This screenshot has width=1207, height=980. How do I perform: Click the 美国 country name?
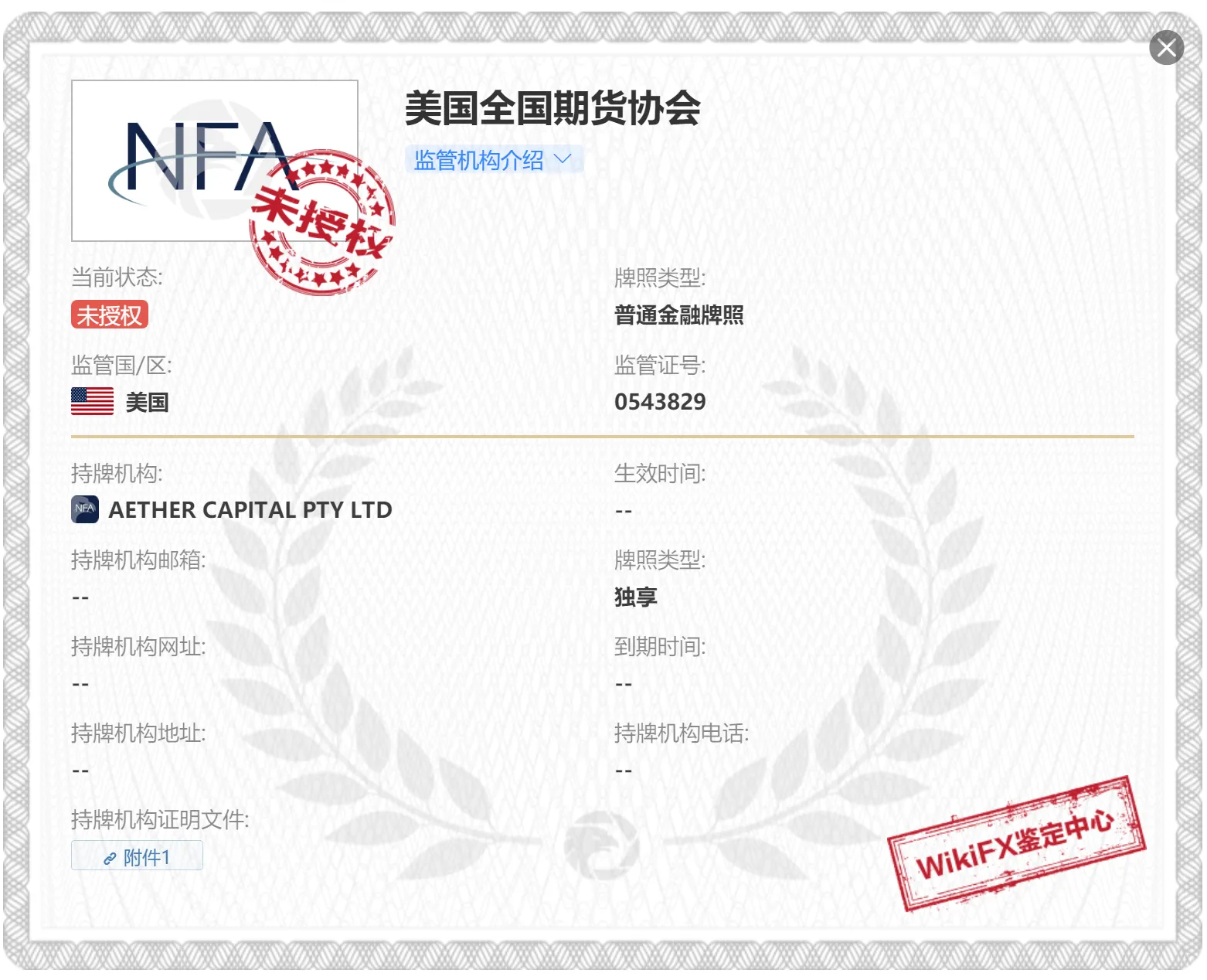pos(147,402)
